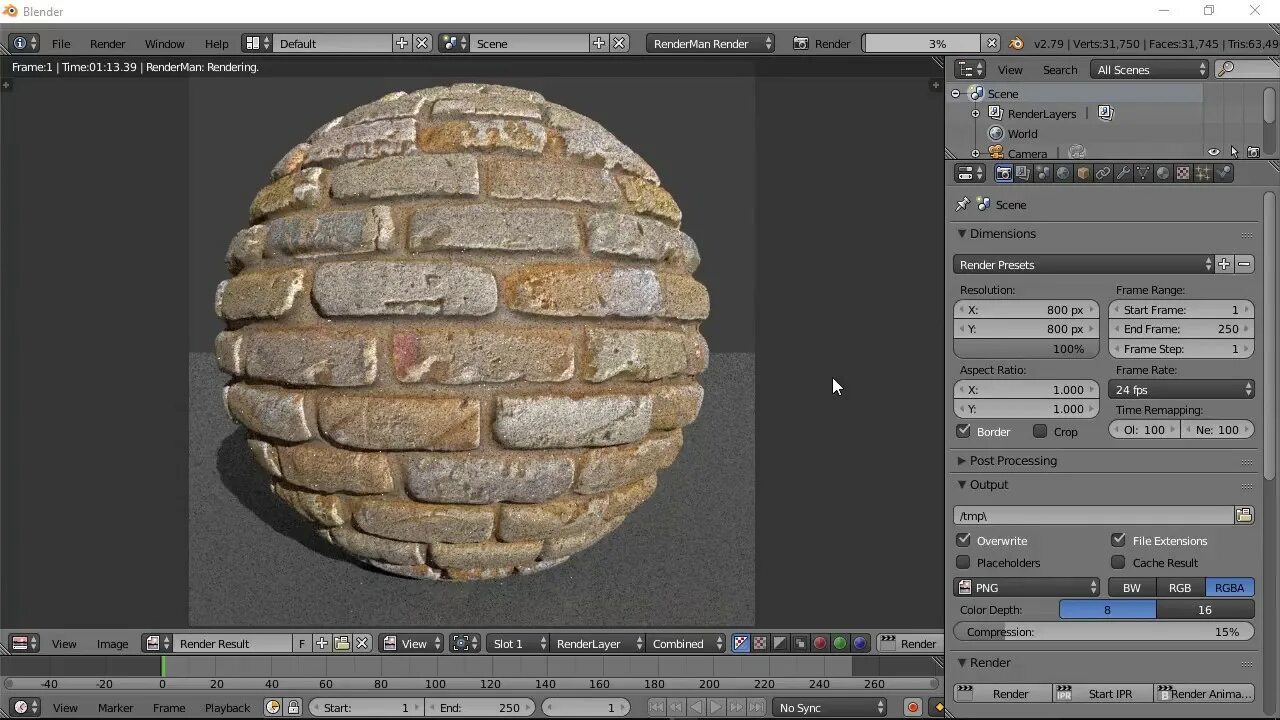
Task: Open the Playback menu in timeline
Action: point(227,707)
